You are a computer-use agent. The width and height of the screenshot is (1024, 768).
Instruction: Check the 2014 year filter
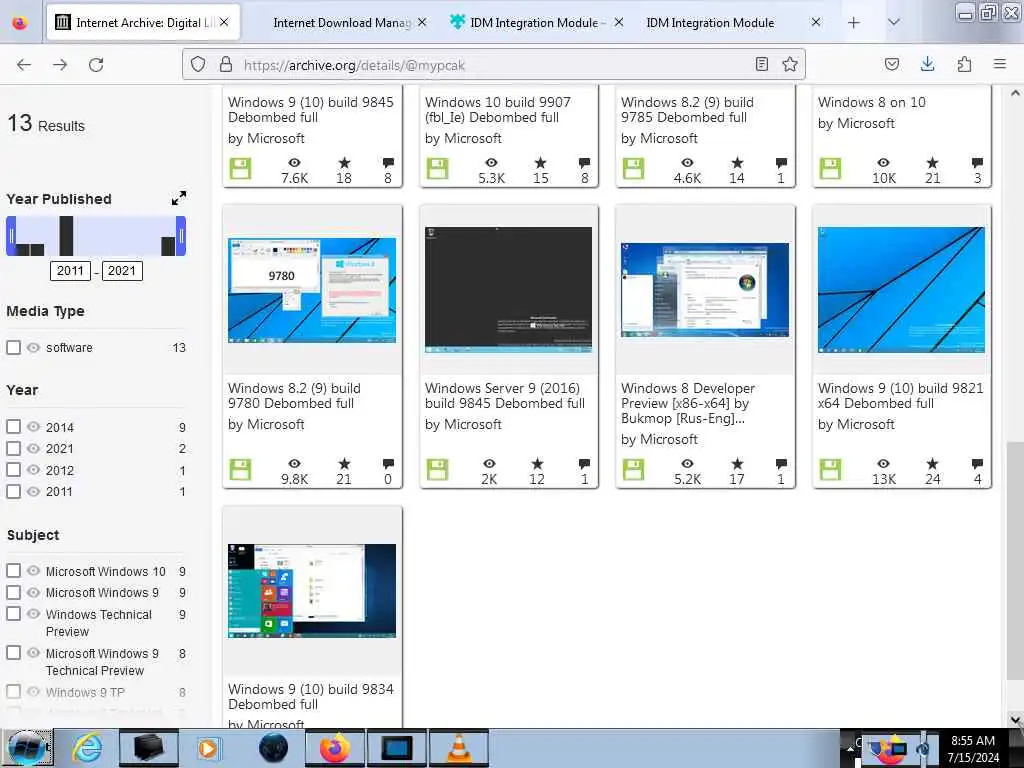click(14, 426)
